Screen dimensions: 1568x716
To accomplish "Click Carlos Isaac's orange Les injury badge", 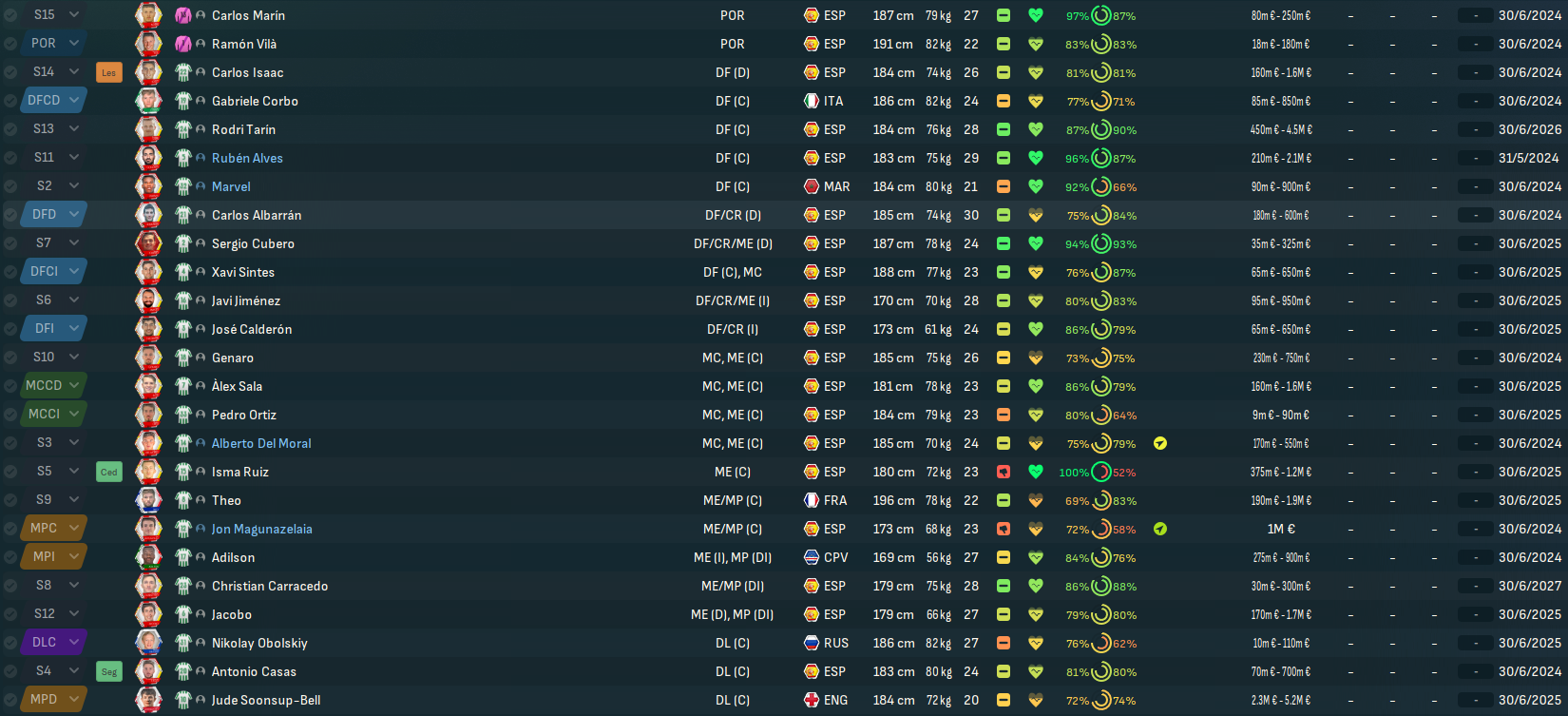I will (109, 72).
